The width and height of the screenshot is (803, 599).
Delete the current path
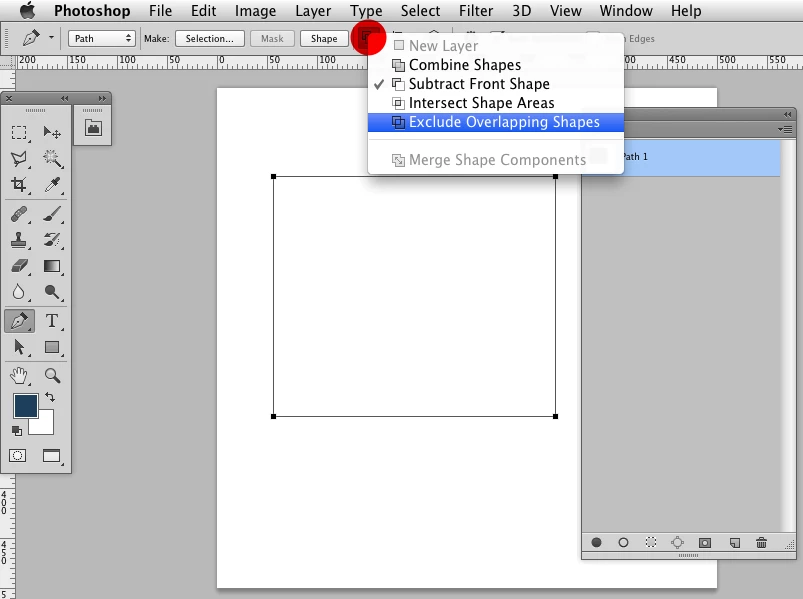[x=762, y=543]
